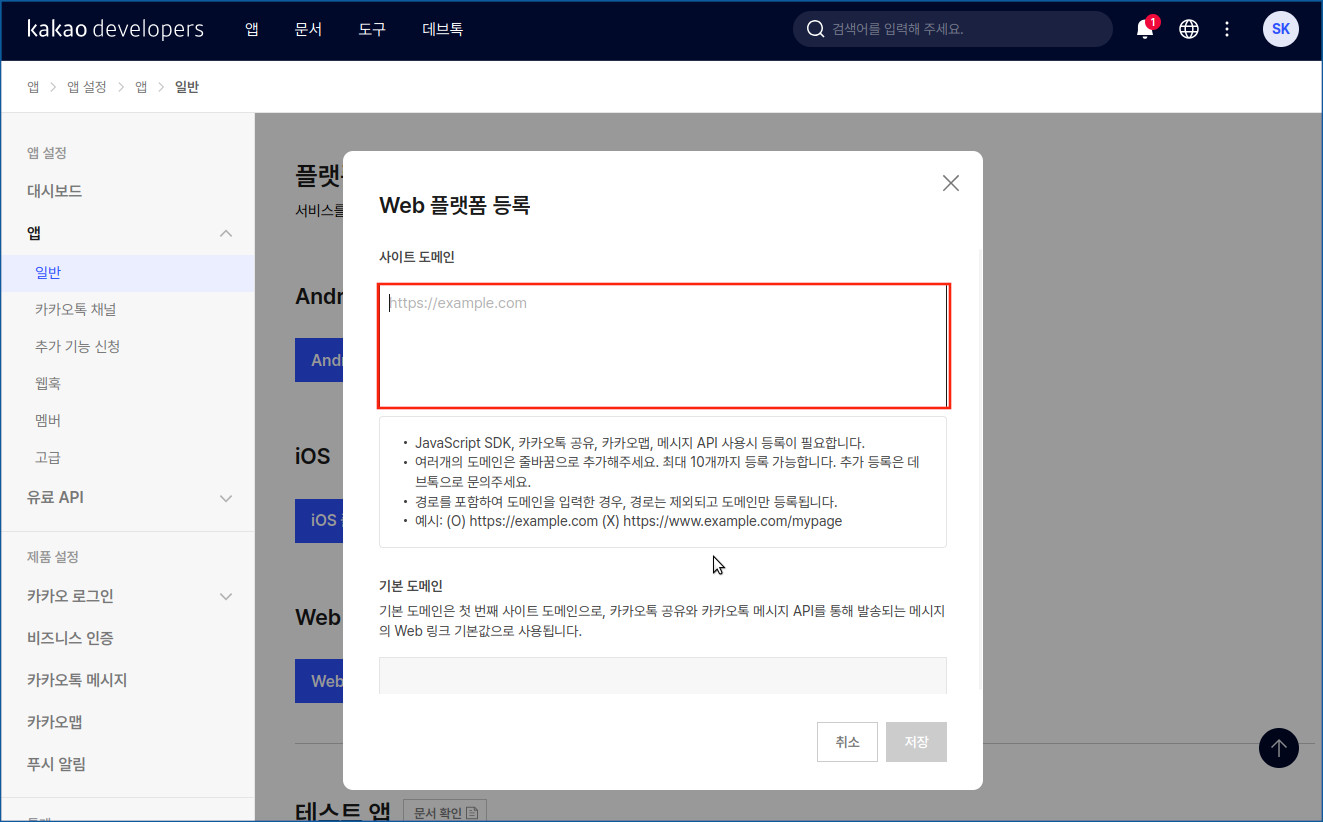Click the kakao developers logo
This screenshot has width=1323, height=822.
pyautogui.click(x=115, y=29)
